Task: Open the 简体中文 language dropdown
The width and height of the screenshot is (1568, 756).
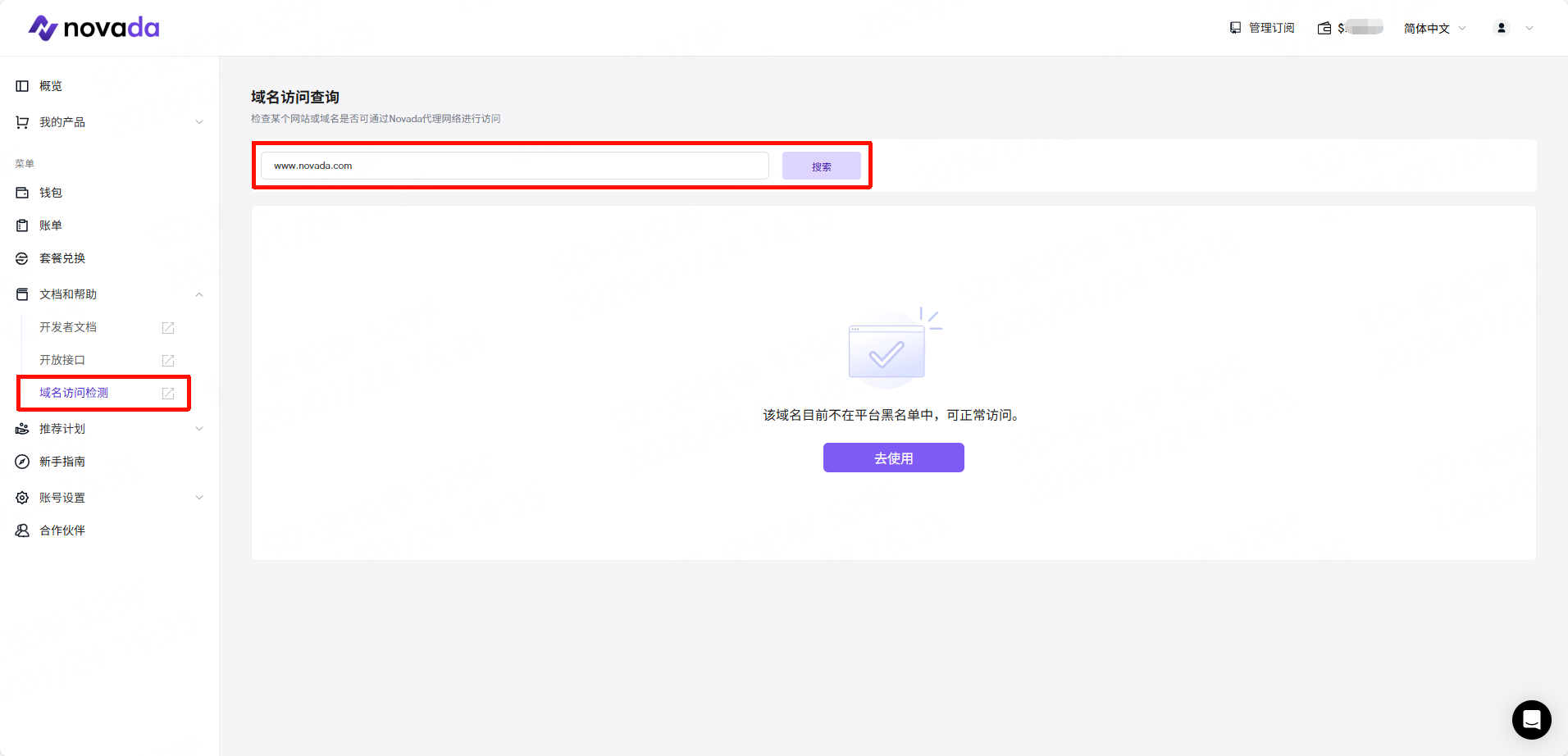Action: pos(1434,28)
